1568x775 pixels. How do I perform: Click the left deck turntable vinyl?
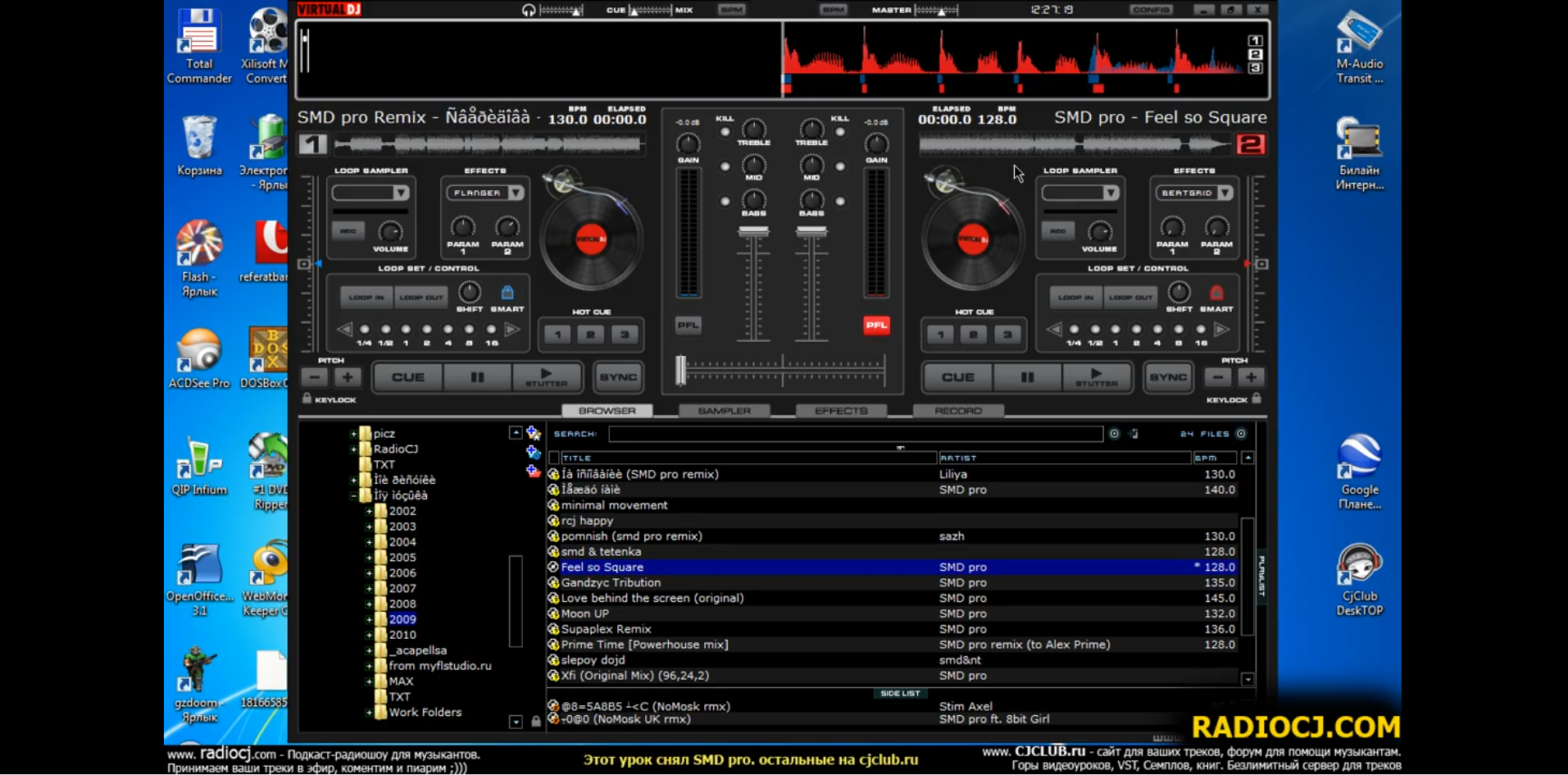pos(590,239)
